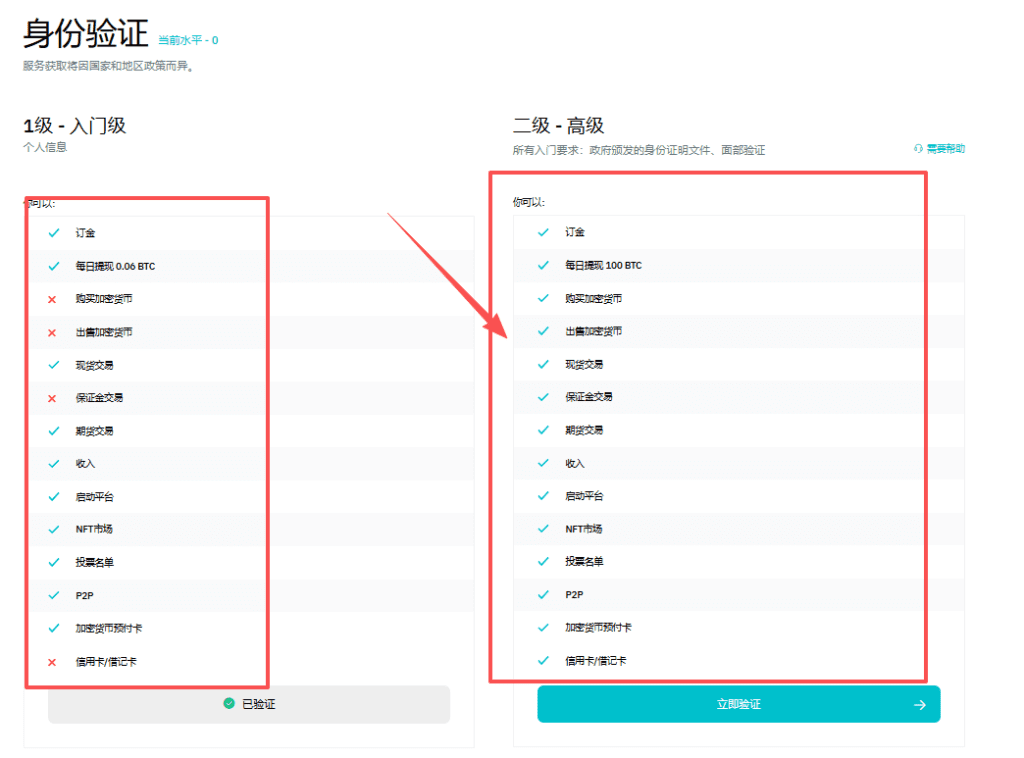
Task: Click the headset help icon beside 需要帮助
Action: (918, 148)
